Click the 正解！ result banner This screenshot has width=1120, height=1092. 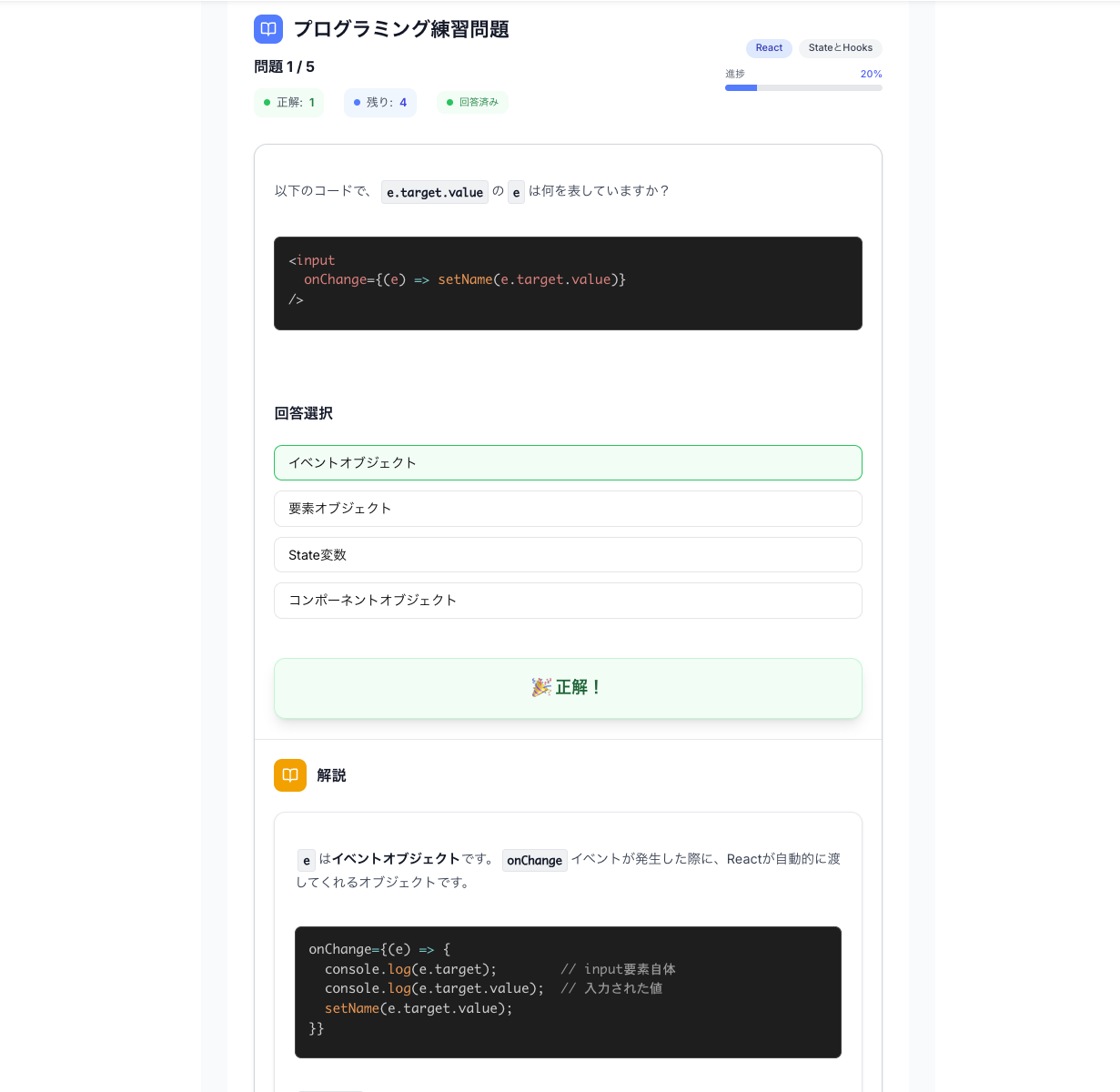pyautogui.click(x=568, y=688)
